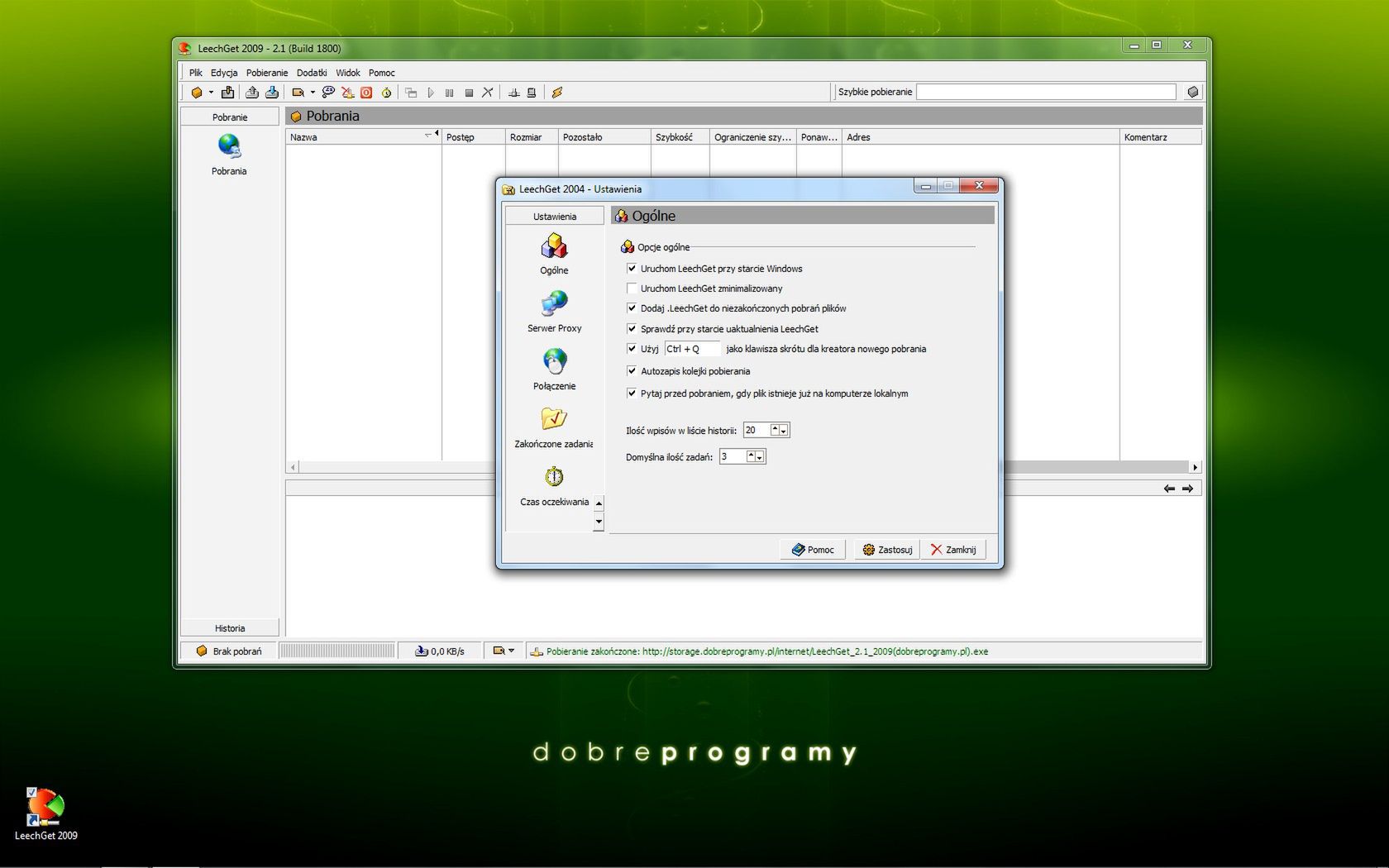This screenshot has width=1389, height=868.
Task: Click the Zastosuj button
Action: [887, 550]
